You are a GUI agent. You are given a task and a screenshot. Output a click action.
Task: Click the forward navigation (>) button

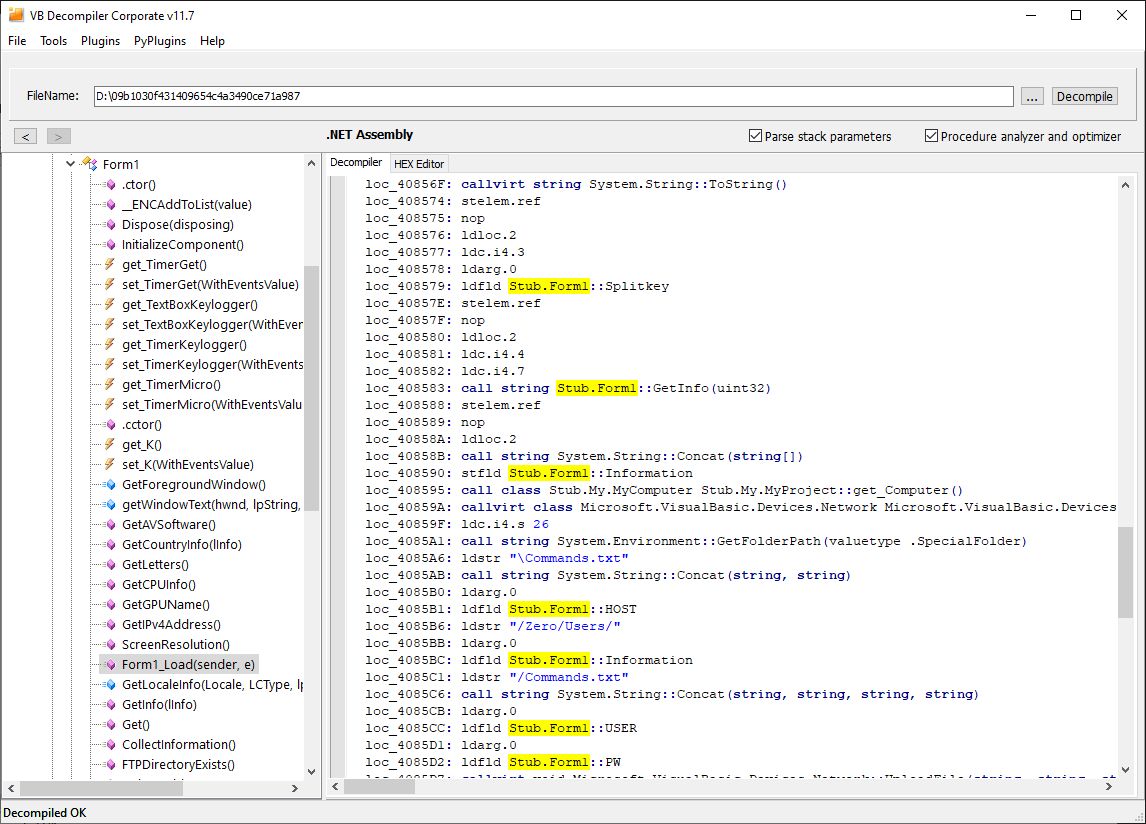[x=58, y=136]
